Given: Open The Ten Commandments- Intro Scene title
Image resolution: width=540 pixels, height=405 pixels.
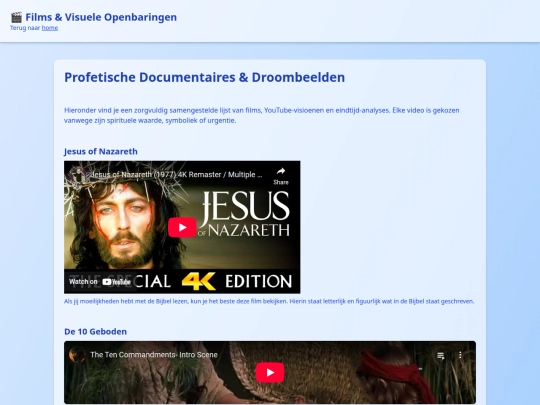Looking at the screenshot, I should point(154,355).
